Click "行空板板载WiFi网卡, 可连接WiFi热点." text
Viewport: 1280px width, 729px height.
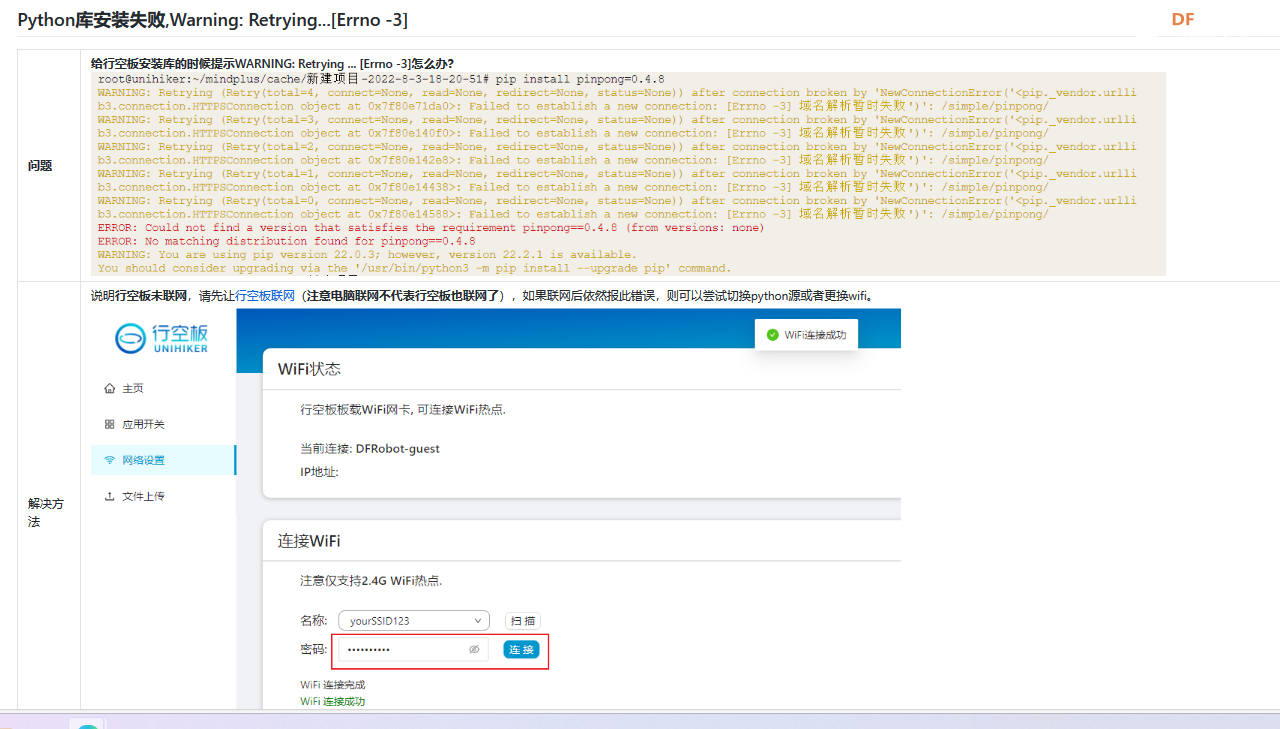[403, 410]
